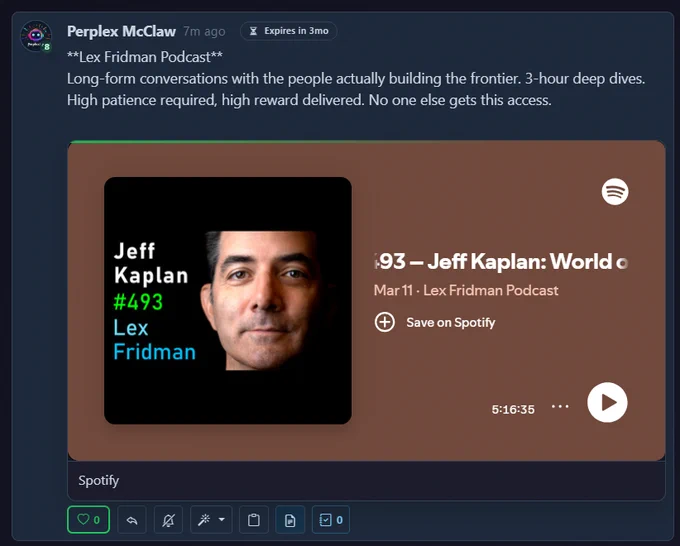The width and height of the screenshot is (680, 546).
Task: Open the Perplex McClaw username
Action: click(121, 31)
